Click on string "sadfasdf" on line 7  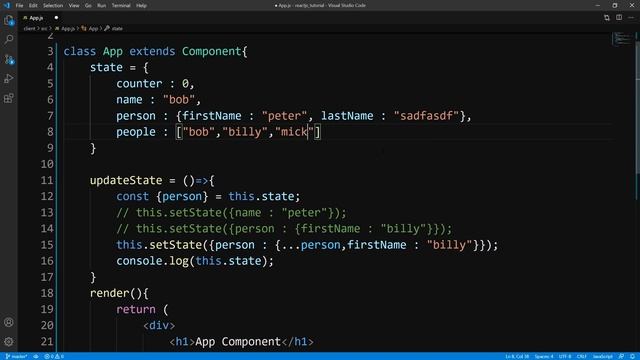(426, 116)
